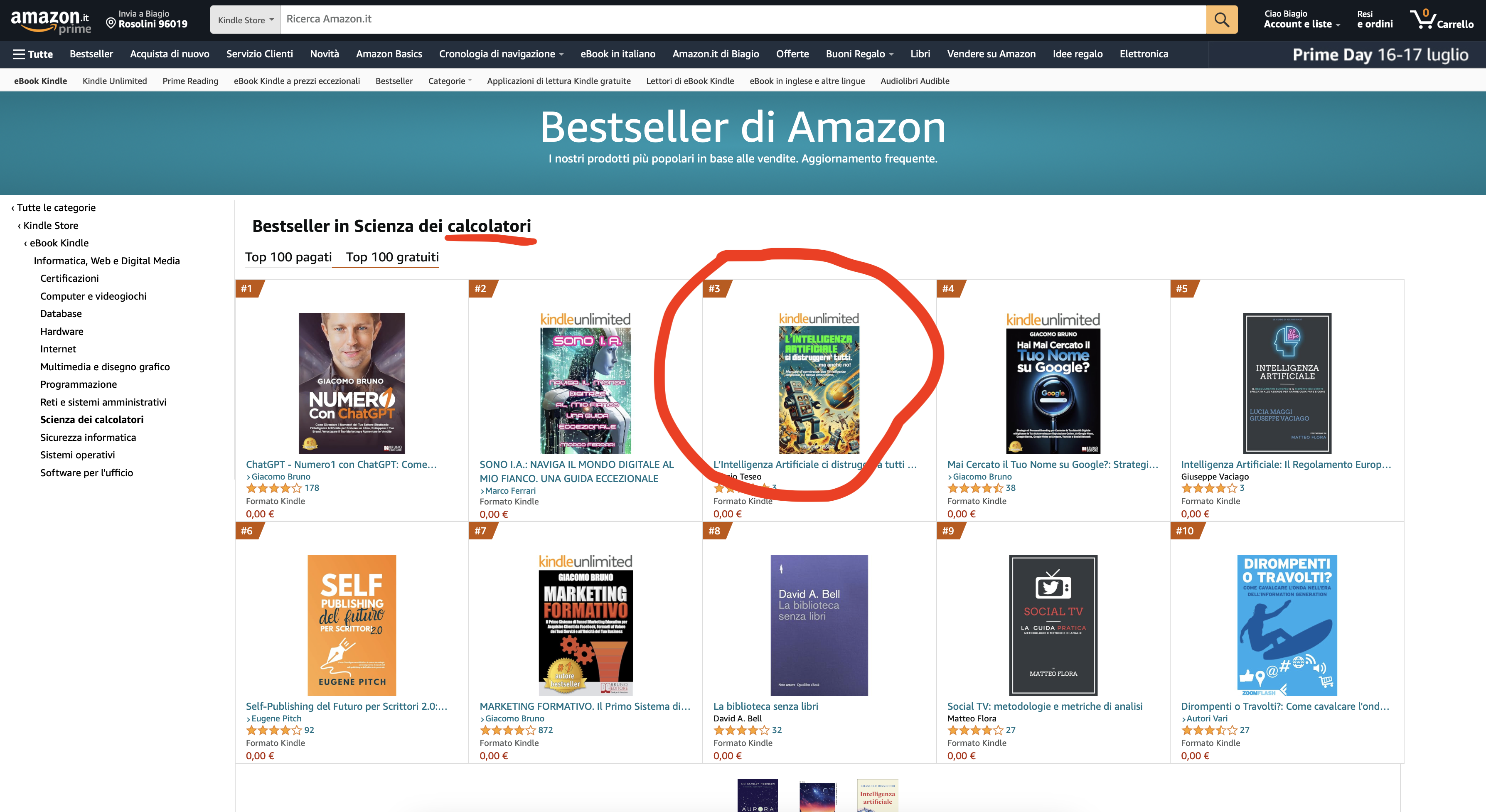Image resolution: width=1486 pixels, height=812 pixels.
Task: Expand the Account e liste dropdown
Action: (x=1301, y=20)
